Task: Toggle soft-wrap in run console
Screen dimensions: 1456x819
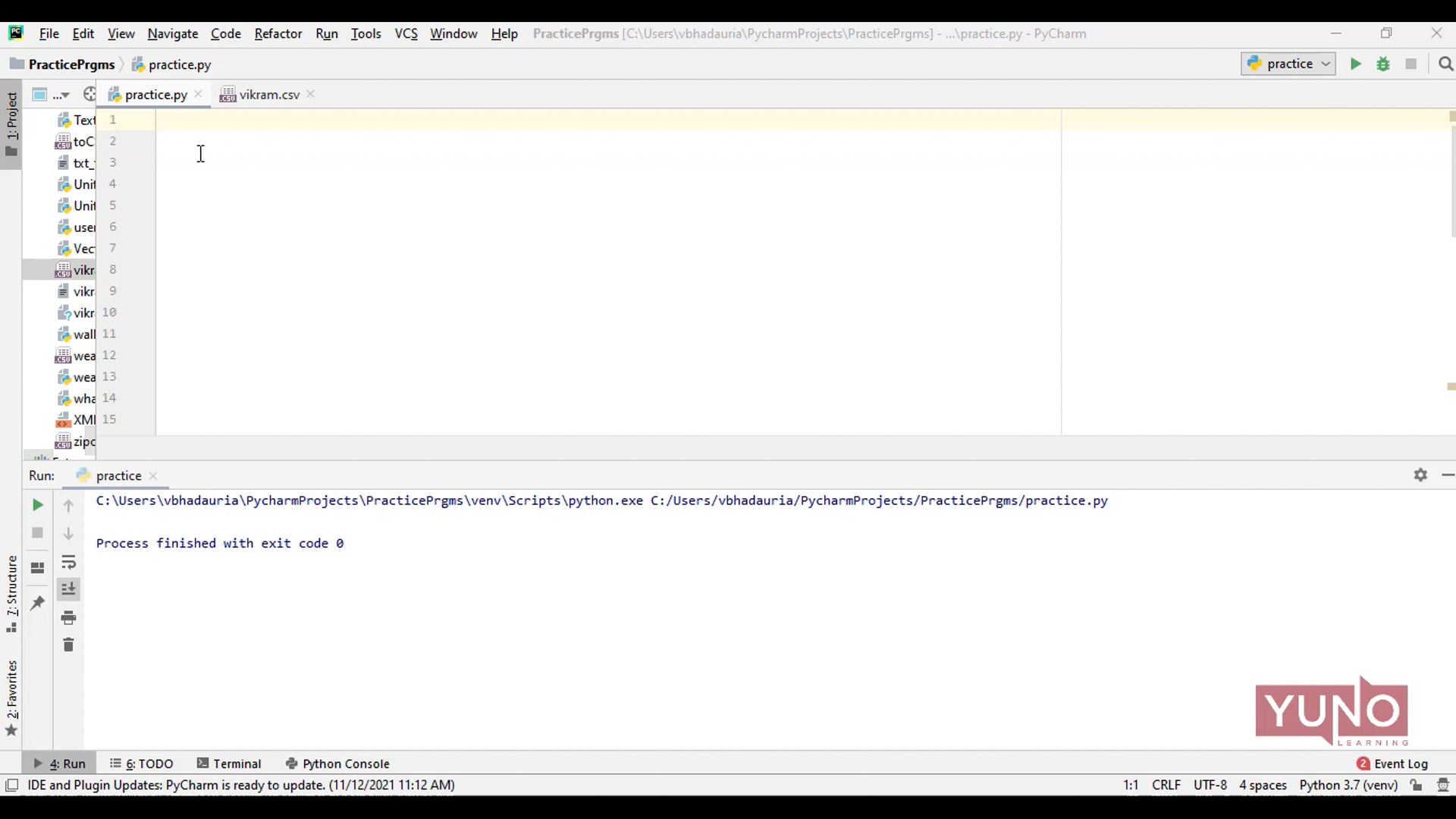Action: [x=68, y=563]
